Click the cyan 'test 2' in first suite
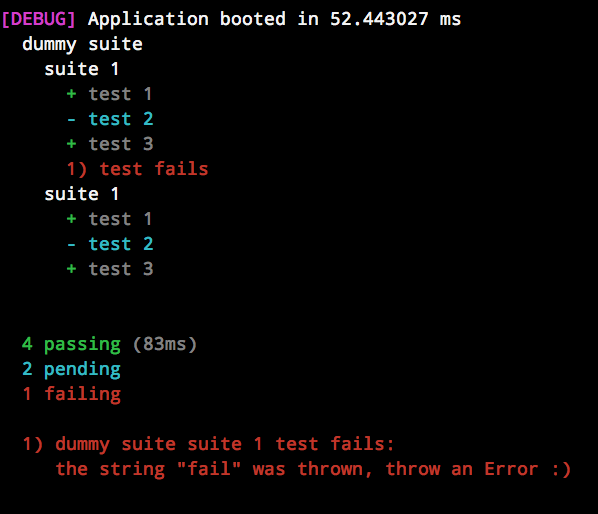598x514 pixels. click(x=121, y=119)
